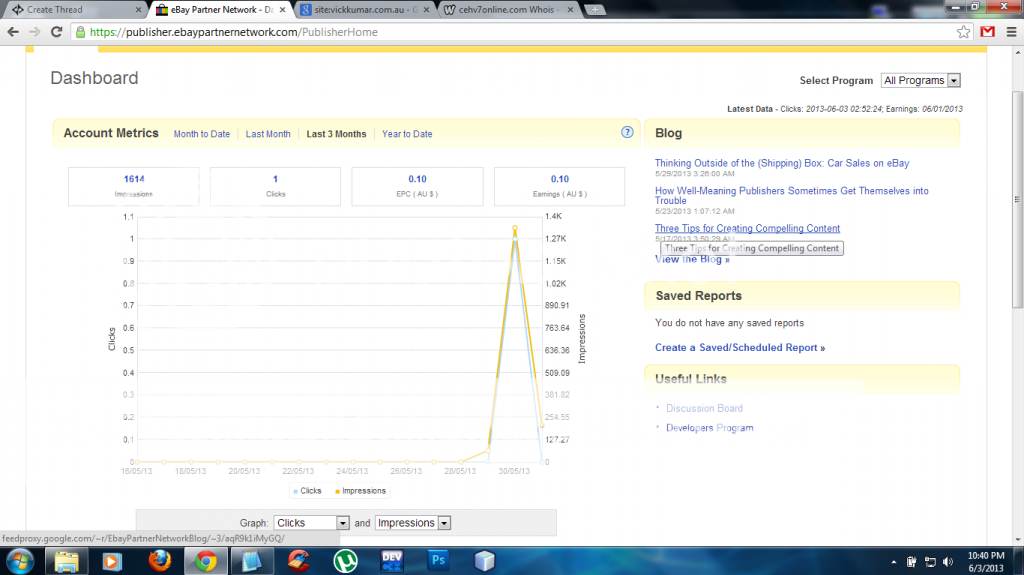Select Last 3 Months metrics range

(336, 134)
